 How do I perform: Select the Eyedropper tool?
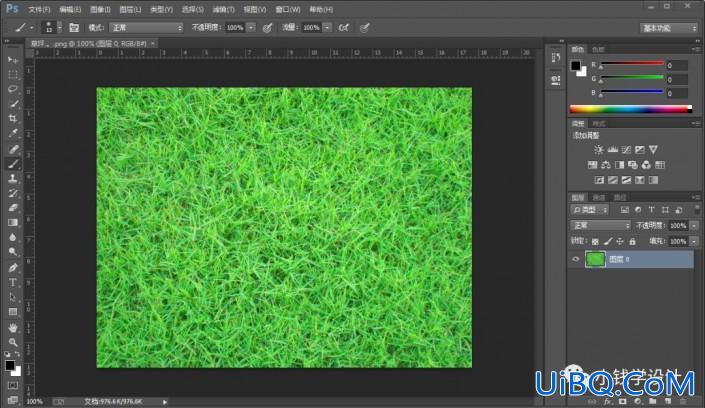pos(13,134)
